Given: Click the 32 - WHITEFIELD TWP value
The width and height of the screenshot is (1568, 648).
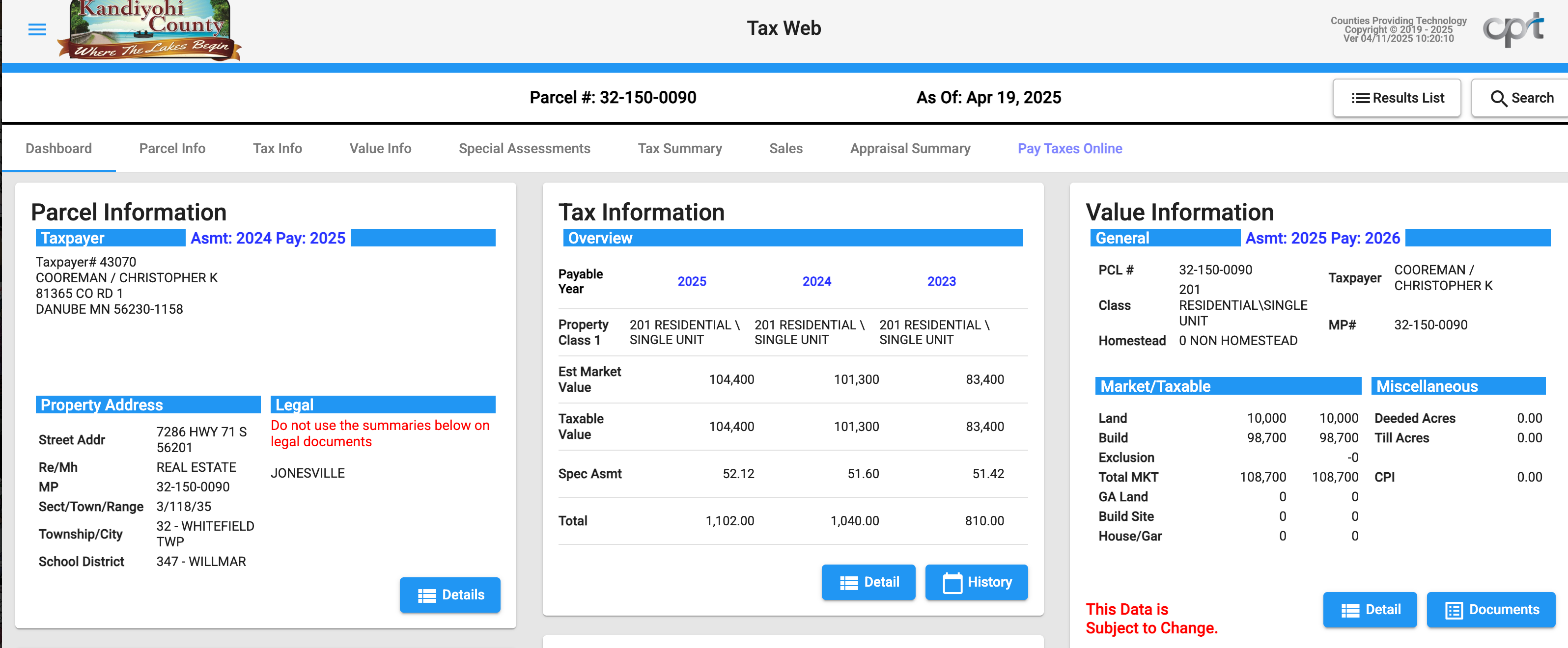Looking at the screenshot, I should 205,534.
